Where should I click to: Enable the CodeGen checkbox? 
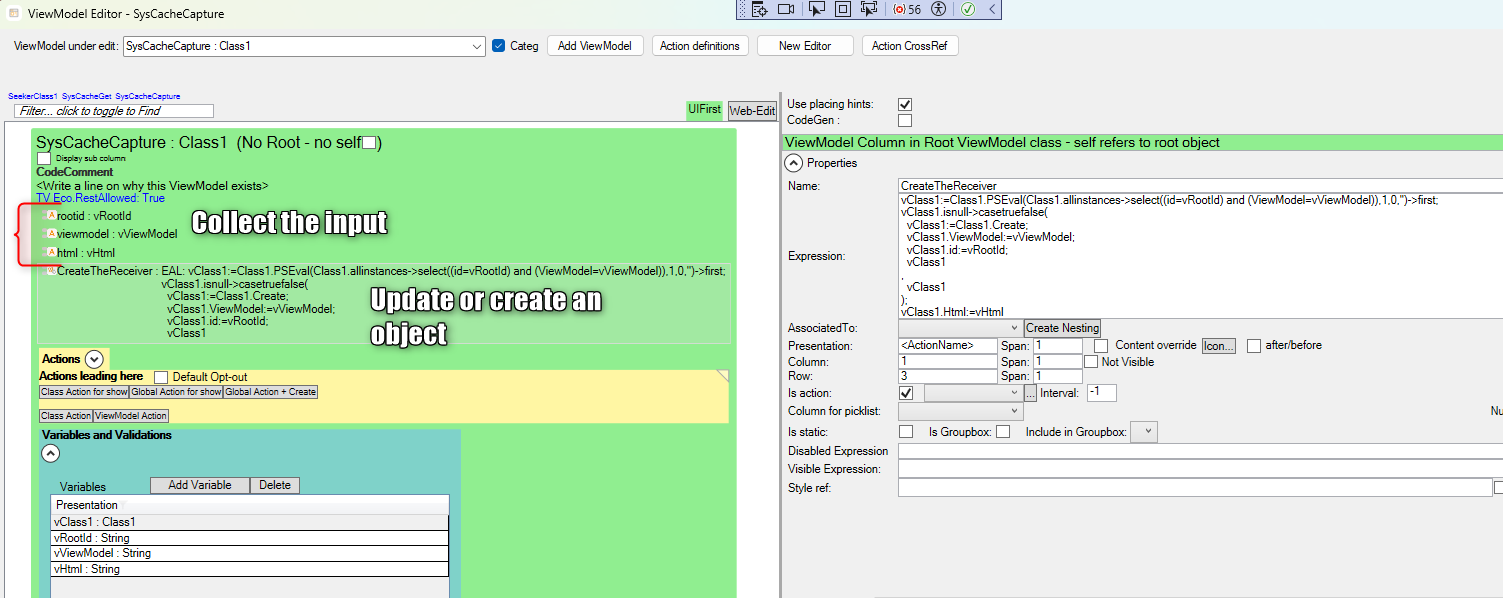pos(905,121)
